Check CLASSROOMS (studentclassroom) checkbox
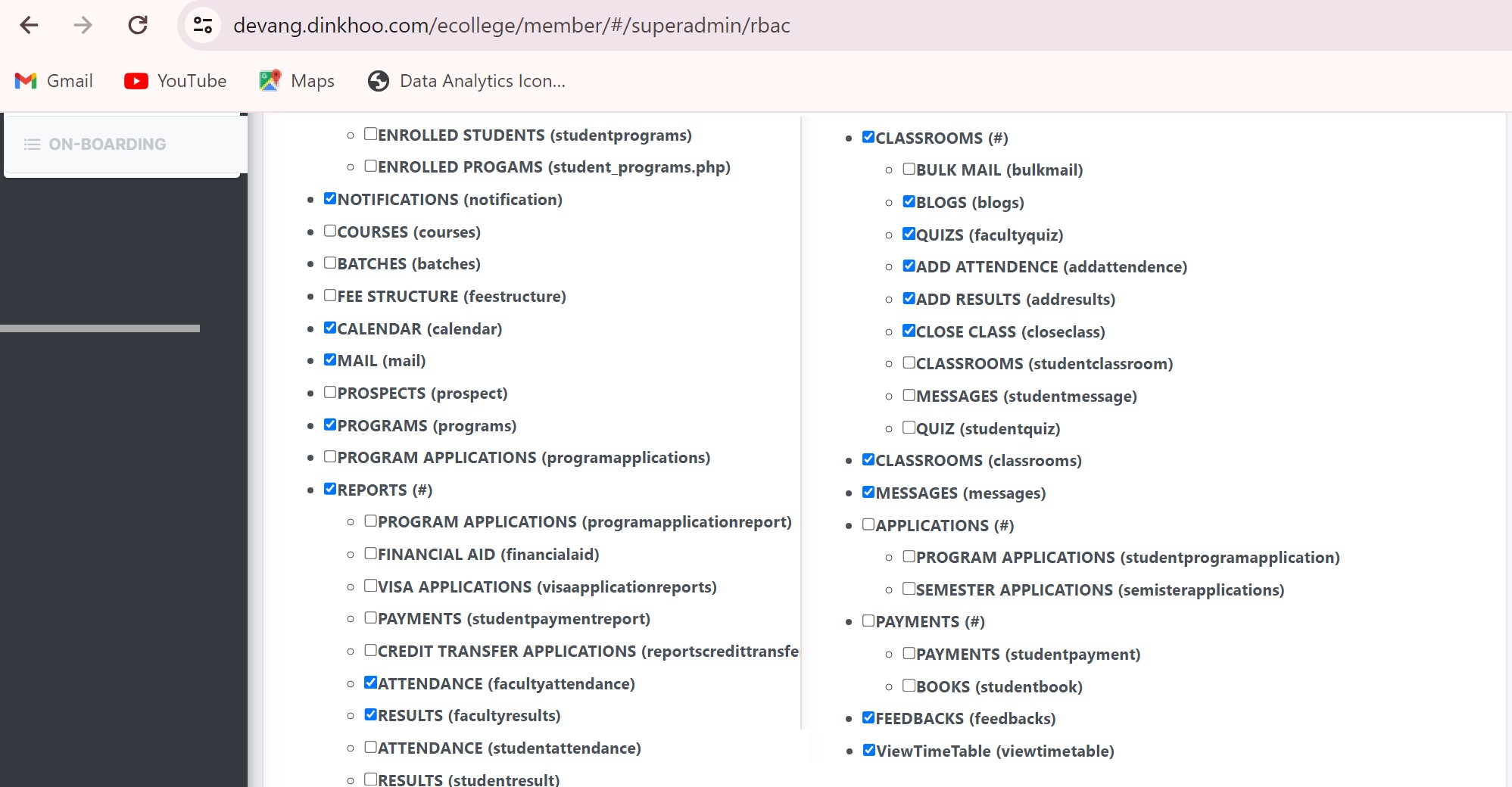The image size is (1512, 787). pos(909,362)
